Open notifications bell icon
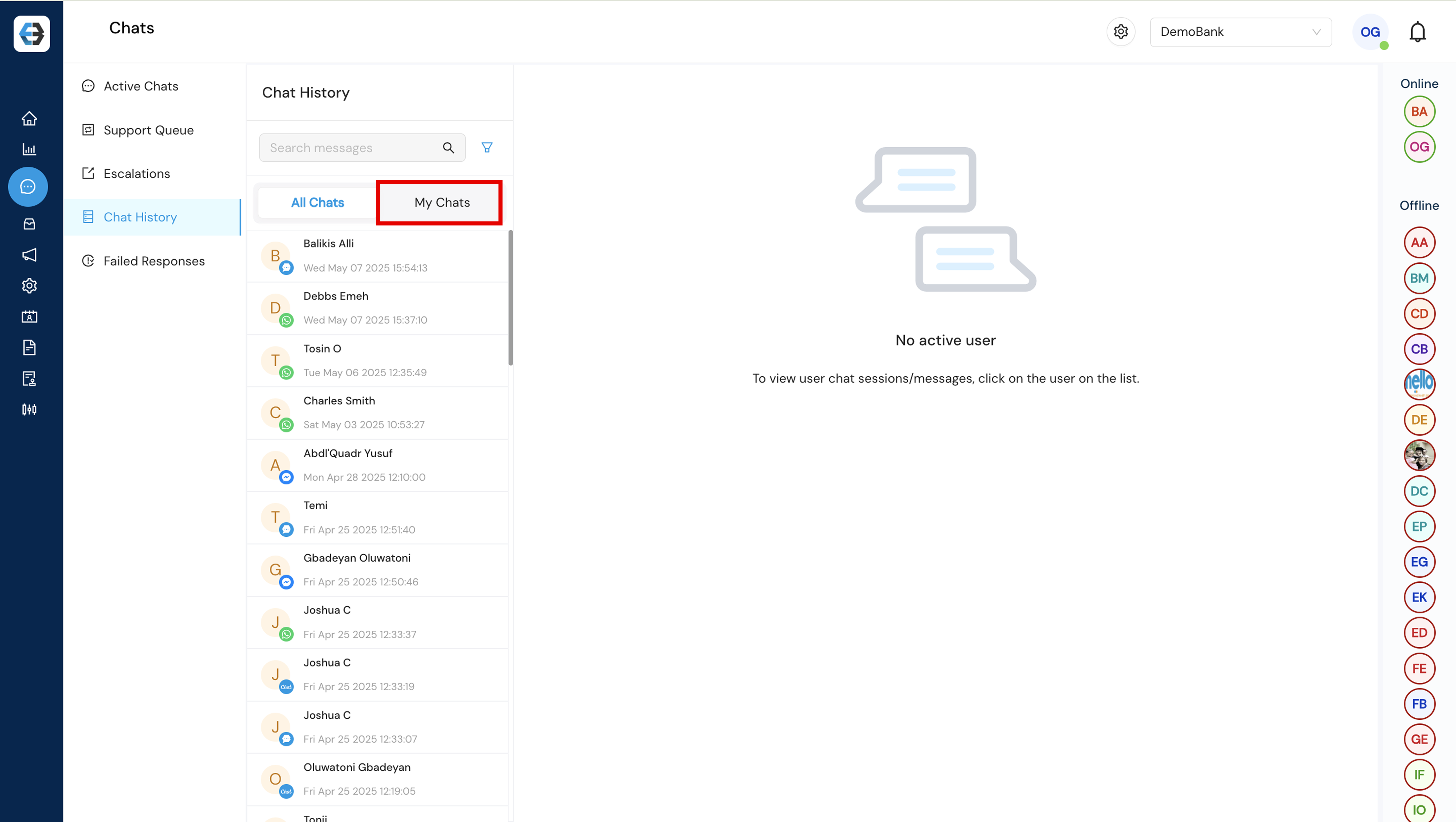 (x=1417, y=32)
